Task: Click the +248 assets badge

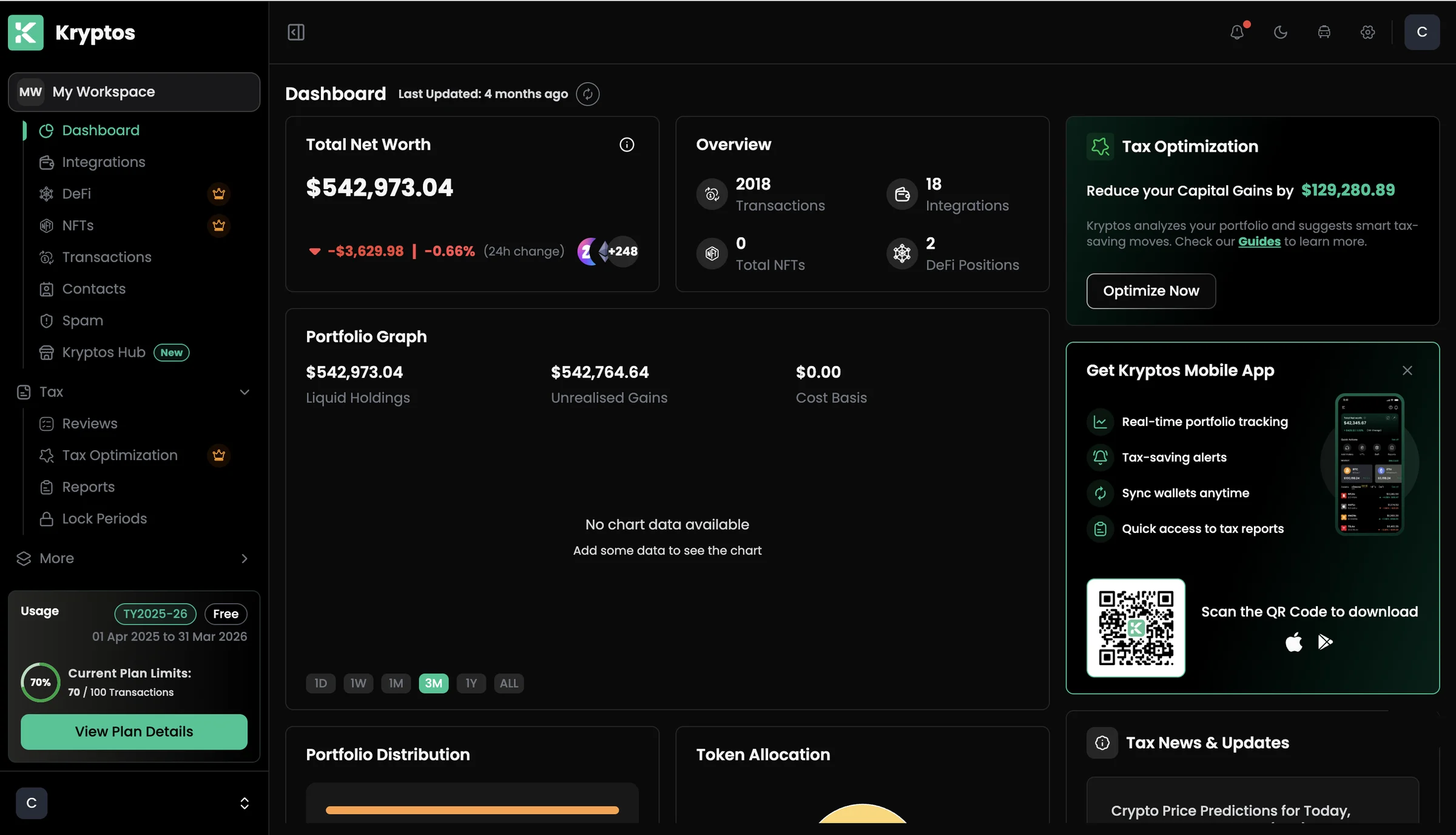Action: pyautogui.click(x=623, y=251)
